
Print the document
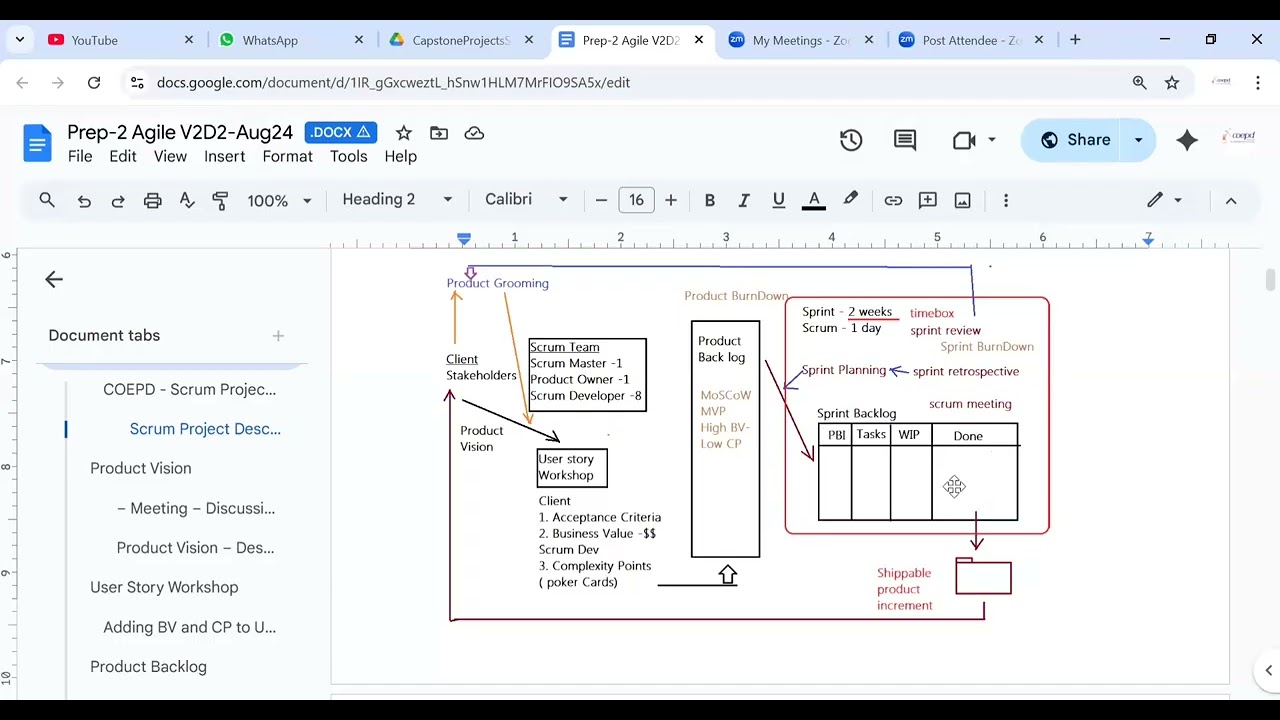(x=152, y=201)
